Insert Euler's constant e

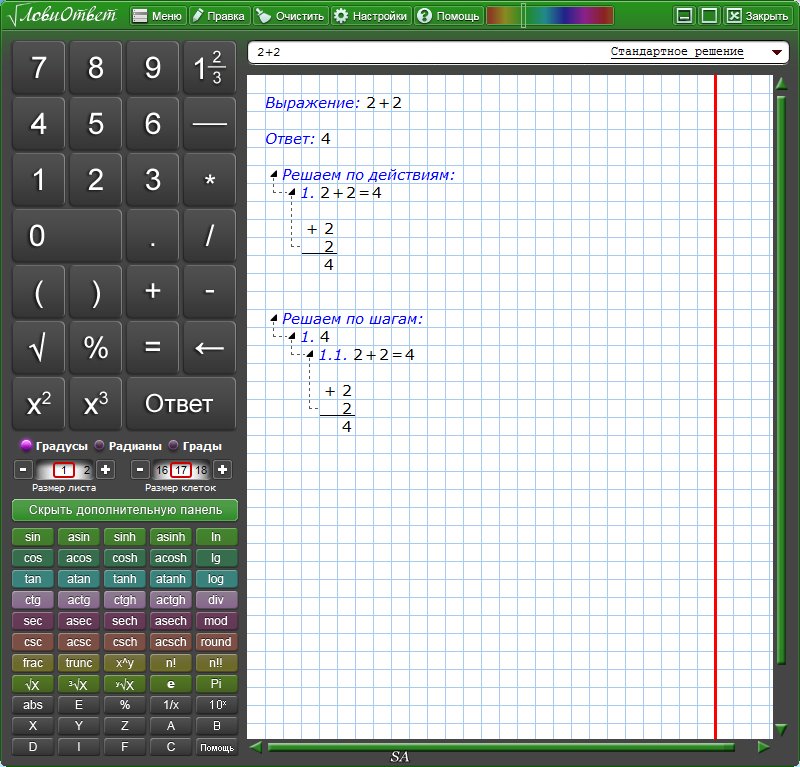pos(170,684)
